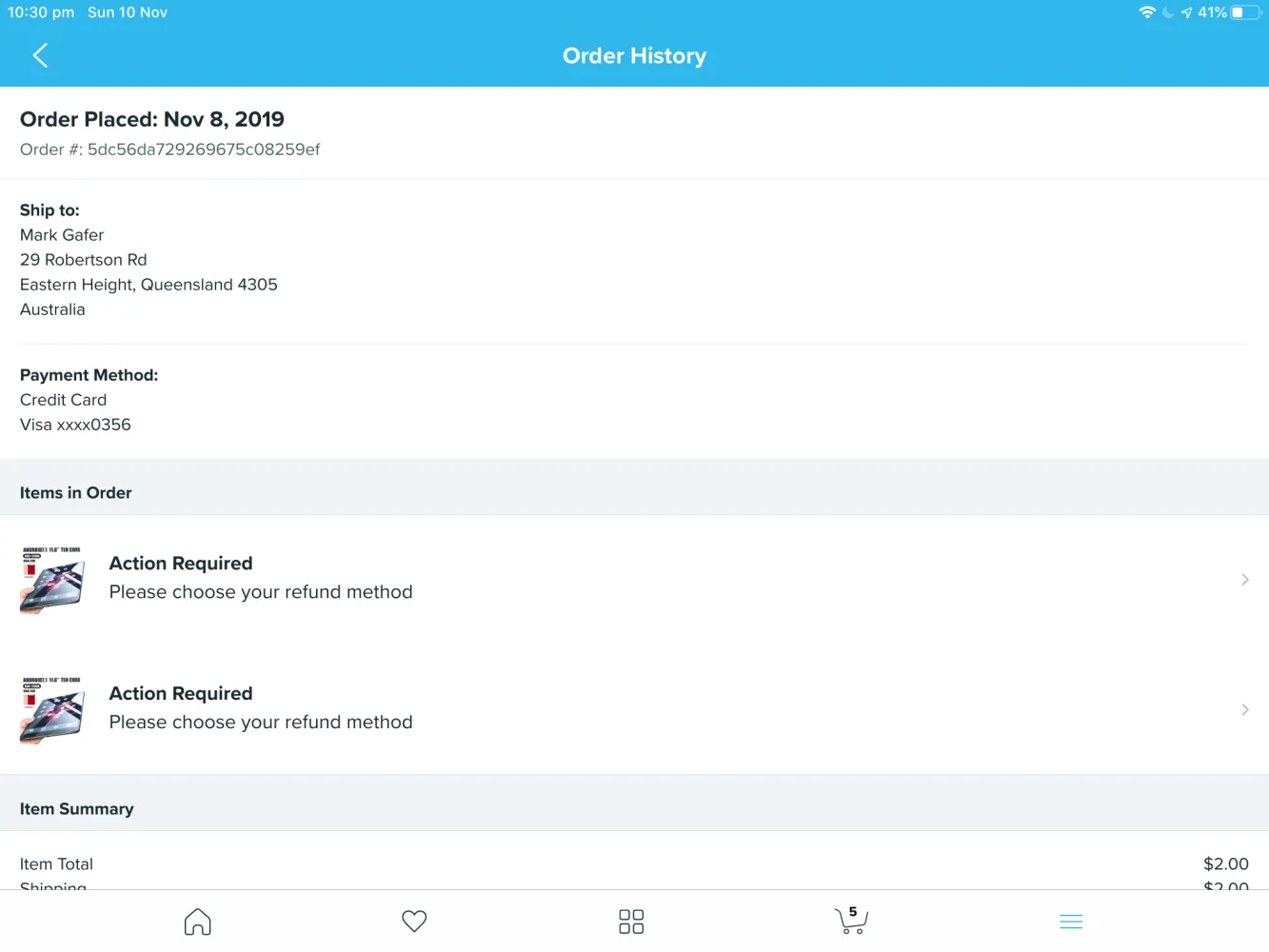The width and height of the screenshot is (1269, 952).
Task: Tap the Do Not Disturb moon icon
Action: point(1168,12)
